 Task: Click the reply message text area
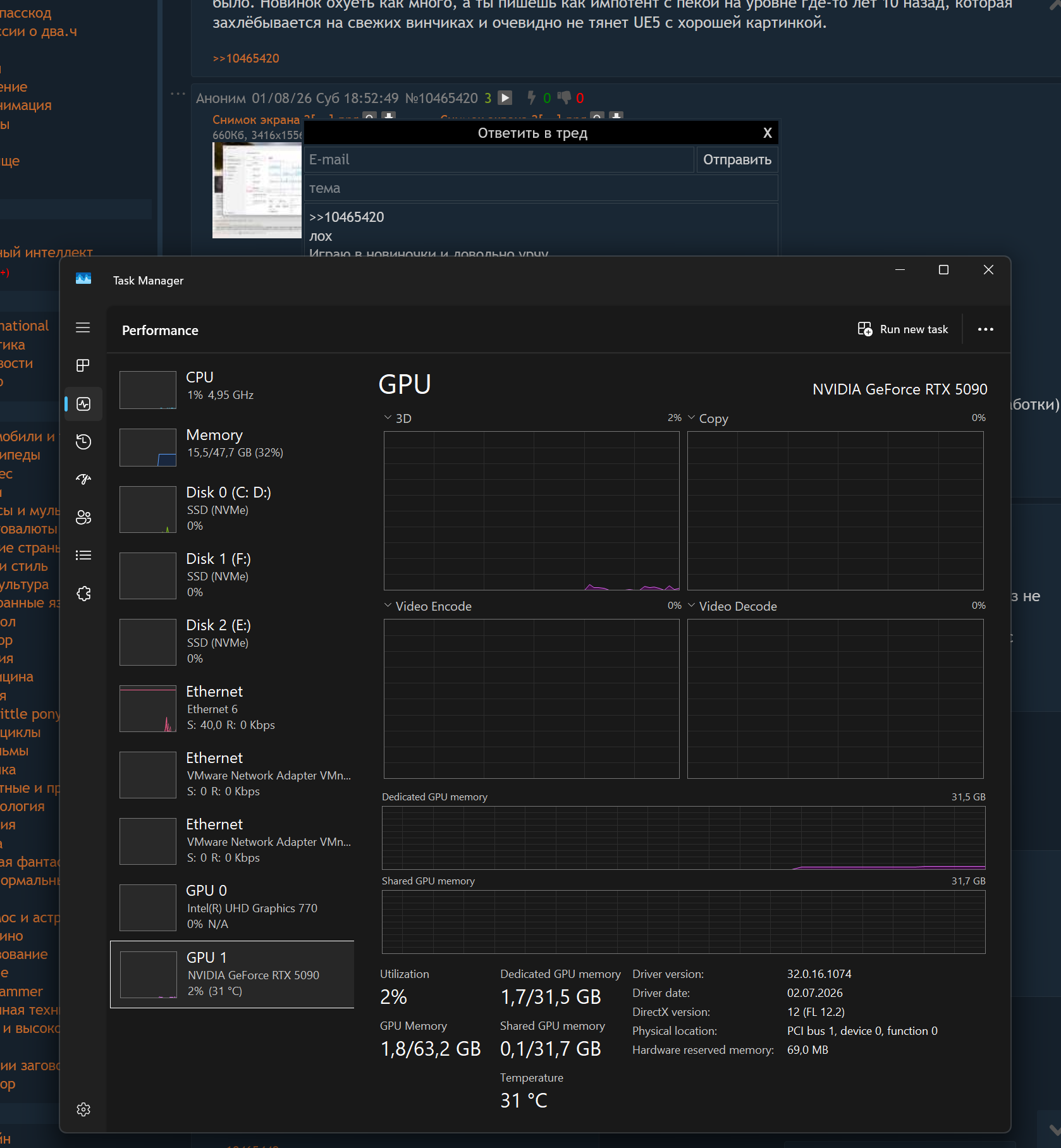click(541, 230)
